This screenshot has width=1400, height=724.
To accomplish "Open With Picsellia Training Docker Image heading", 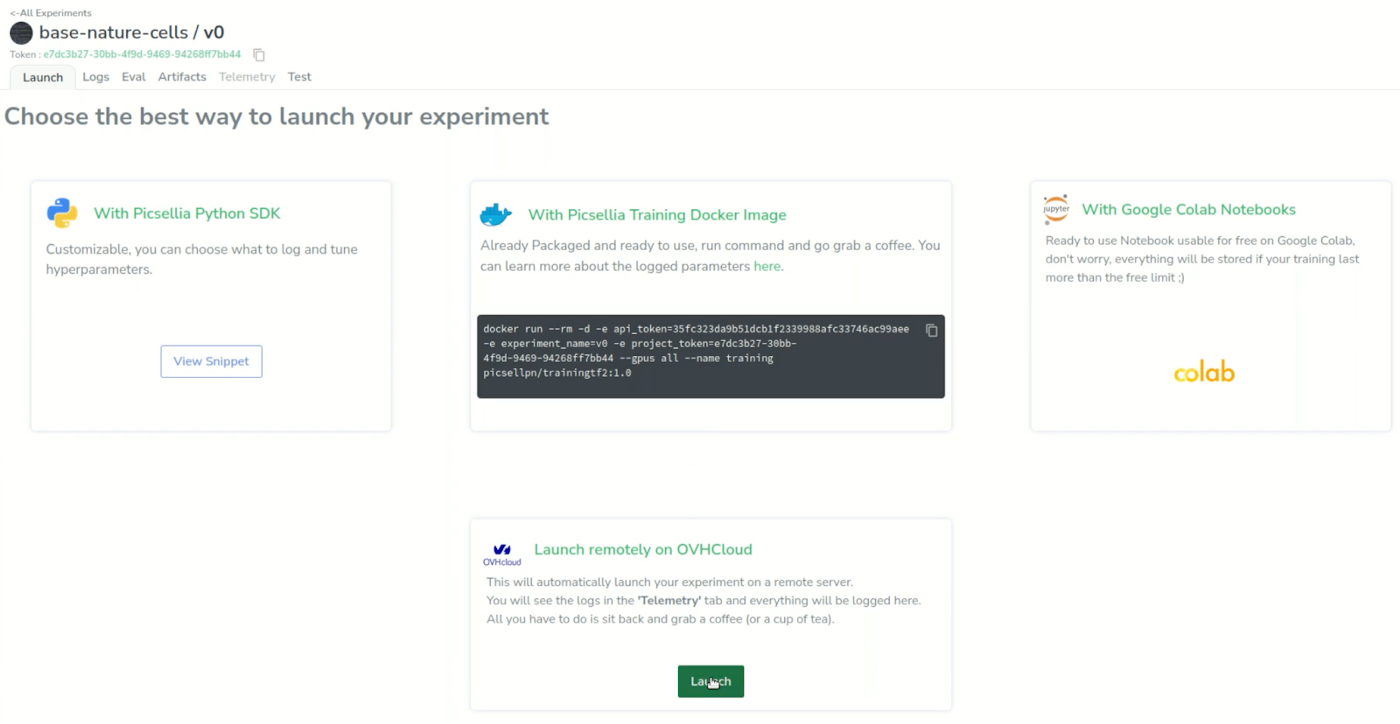I will [x=657, y=215].
